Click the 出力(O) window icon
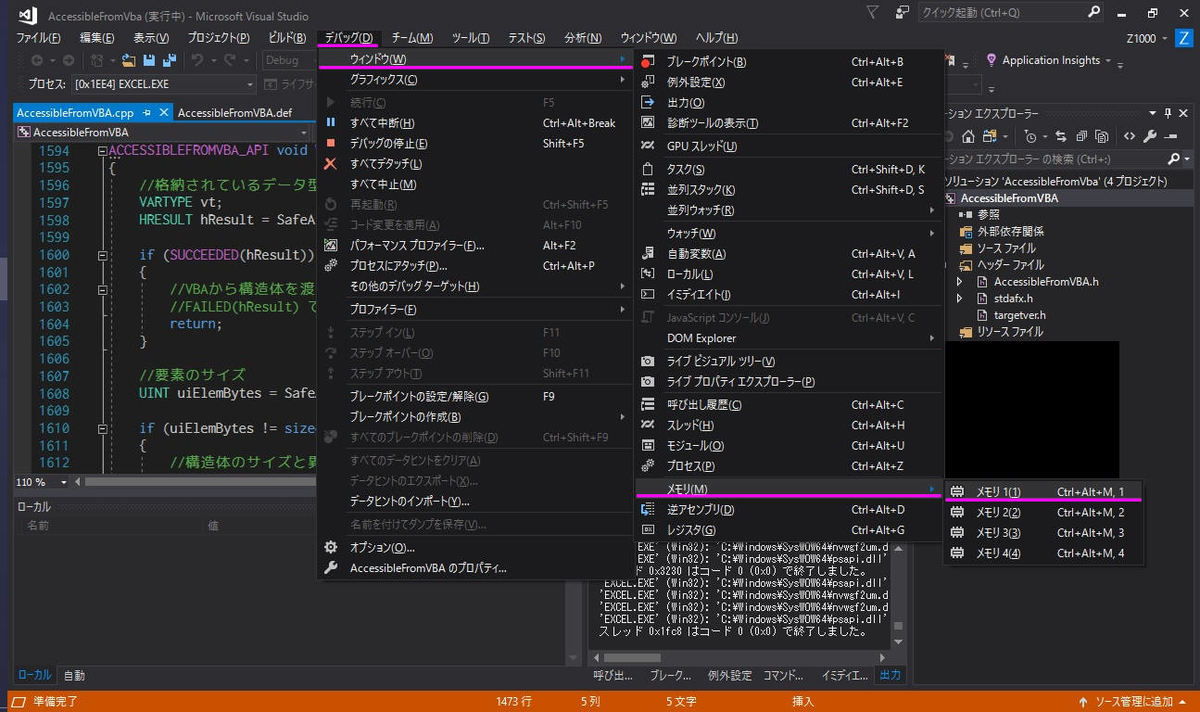 [x=647, y=102]
